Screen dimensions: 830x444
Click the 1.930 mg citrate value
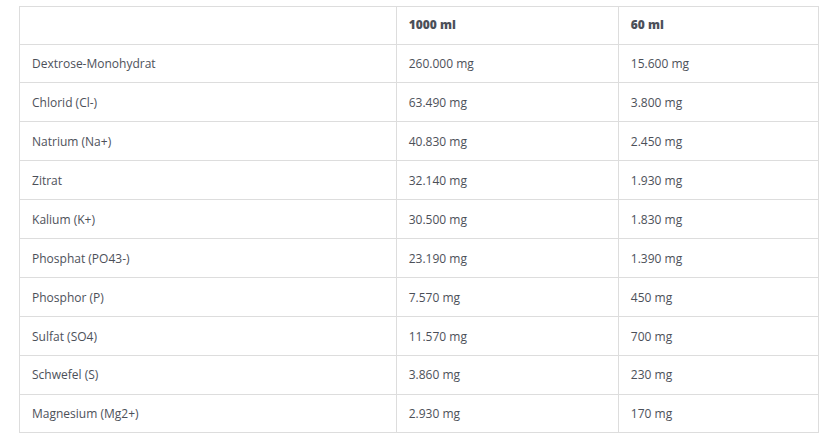tap(656, 181)
